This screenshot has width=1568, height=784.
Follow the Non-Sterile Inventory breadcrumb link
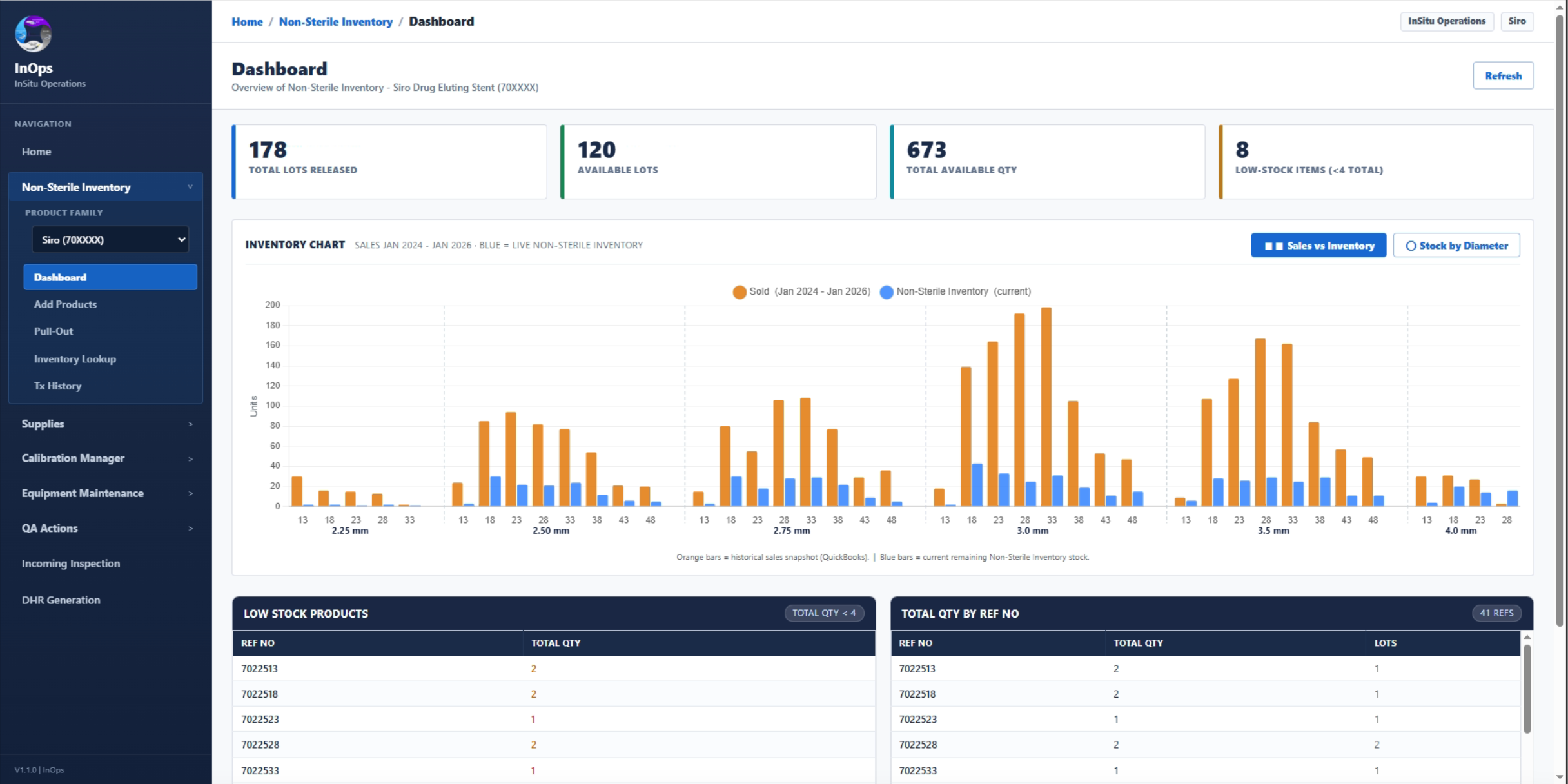tap(335, 22)
